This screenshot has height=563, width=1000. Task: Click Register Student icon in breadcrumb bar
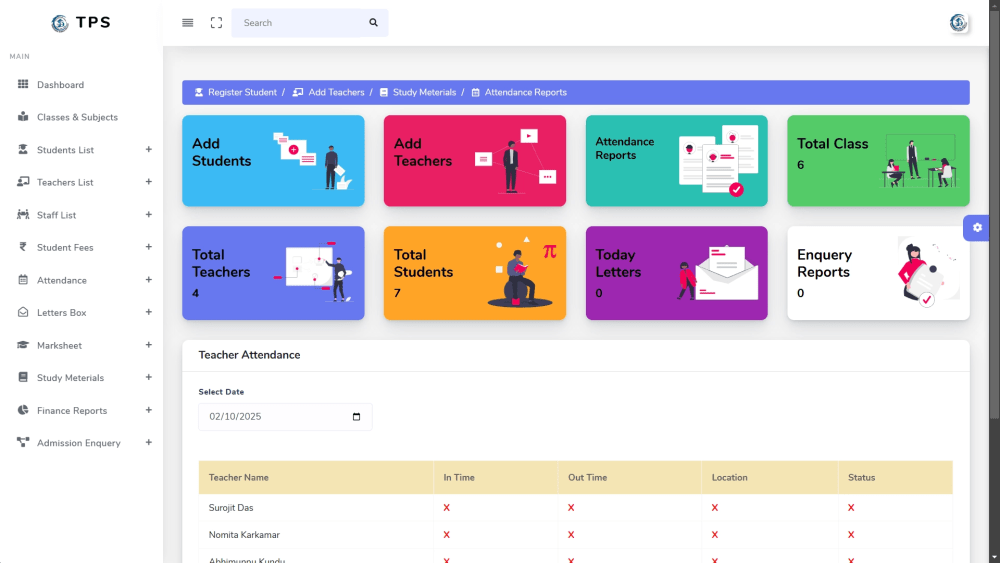(x=199, y=92)
